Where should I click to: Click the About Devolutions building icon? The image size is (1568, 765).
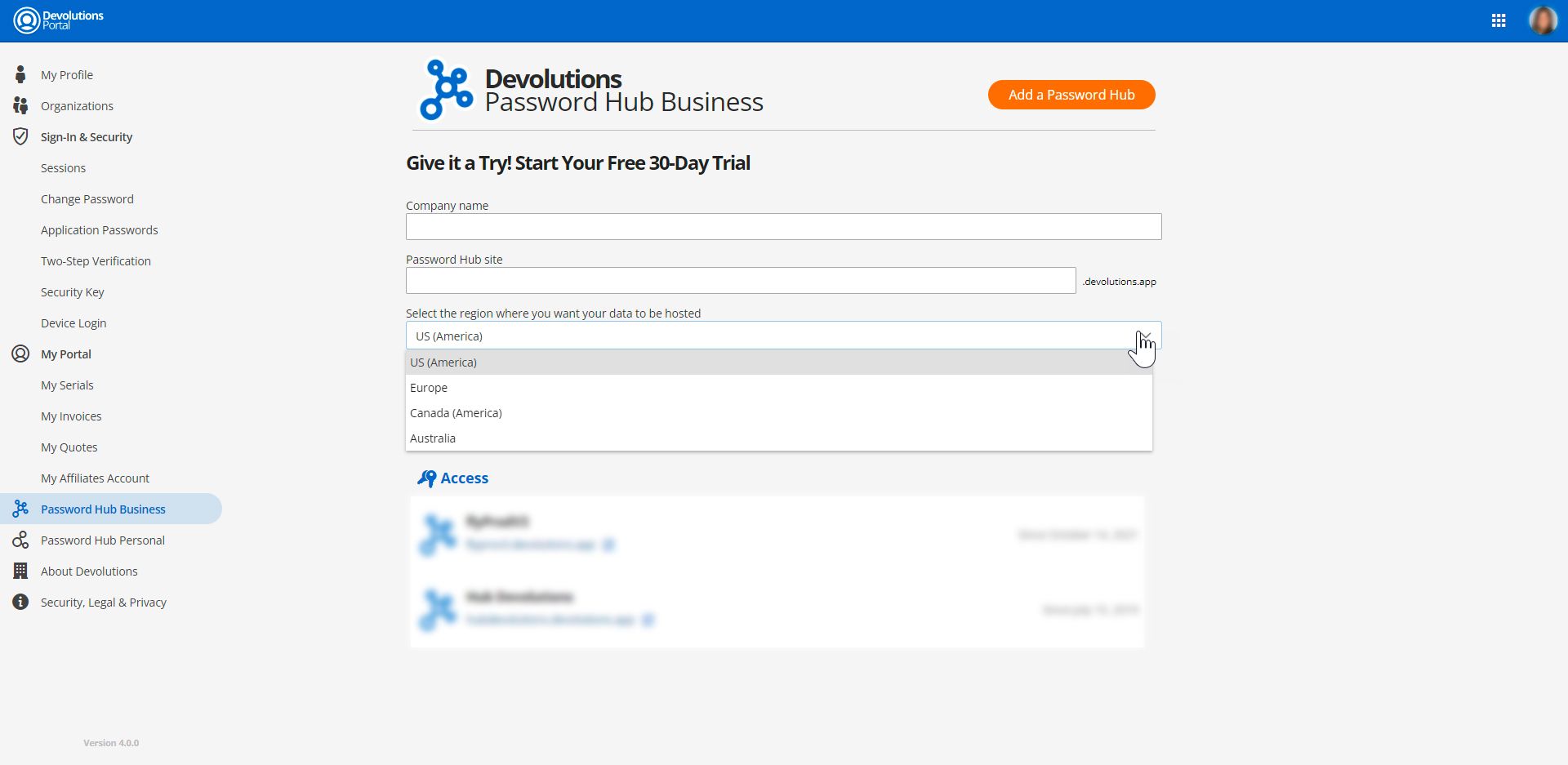click(x=20, y=572)
